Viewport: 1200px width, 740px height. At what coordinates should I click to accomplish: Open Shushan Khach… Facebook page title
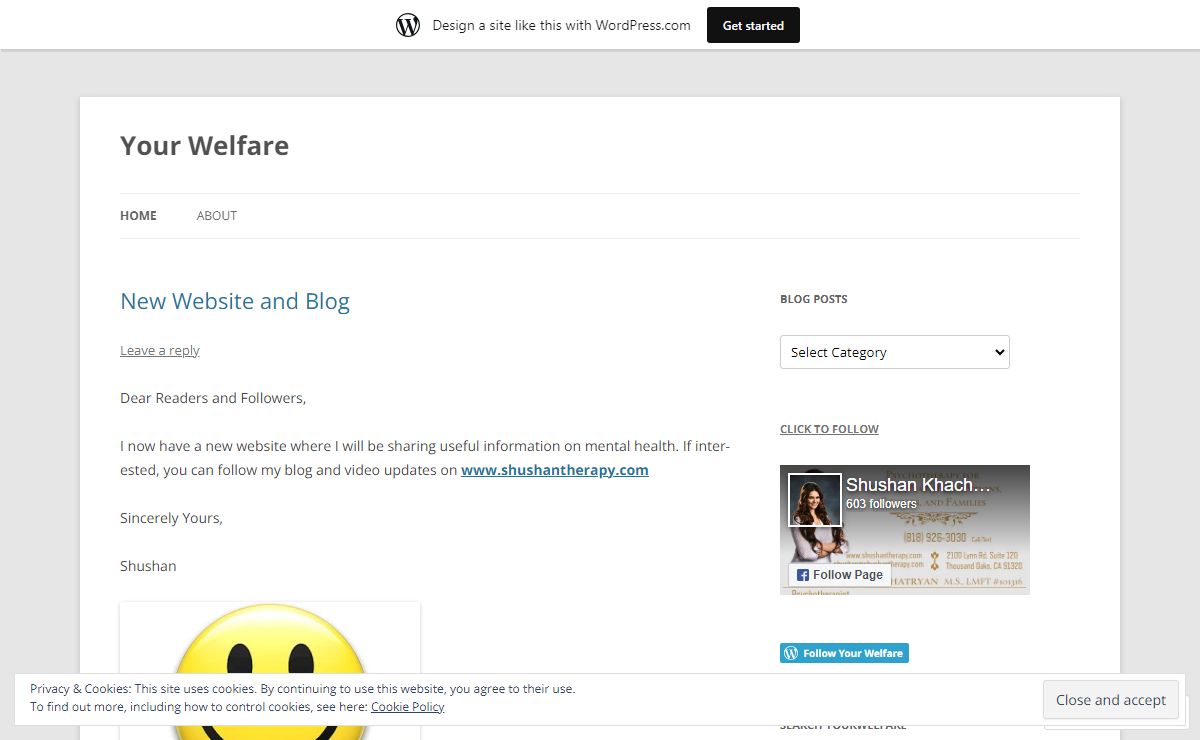coord(918,485)
